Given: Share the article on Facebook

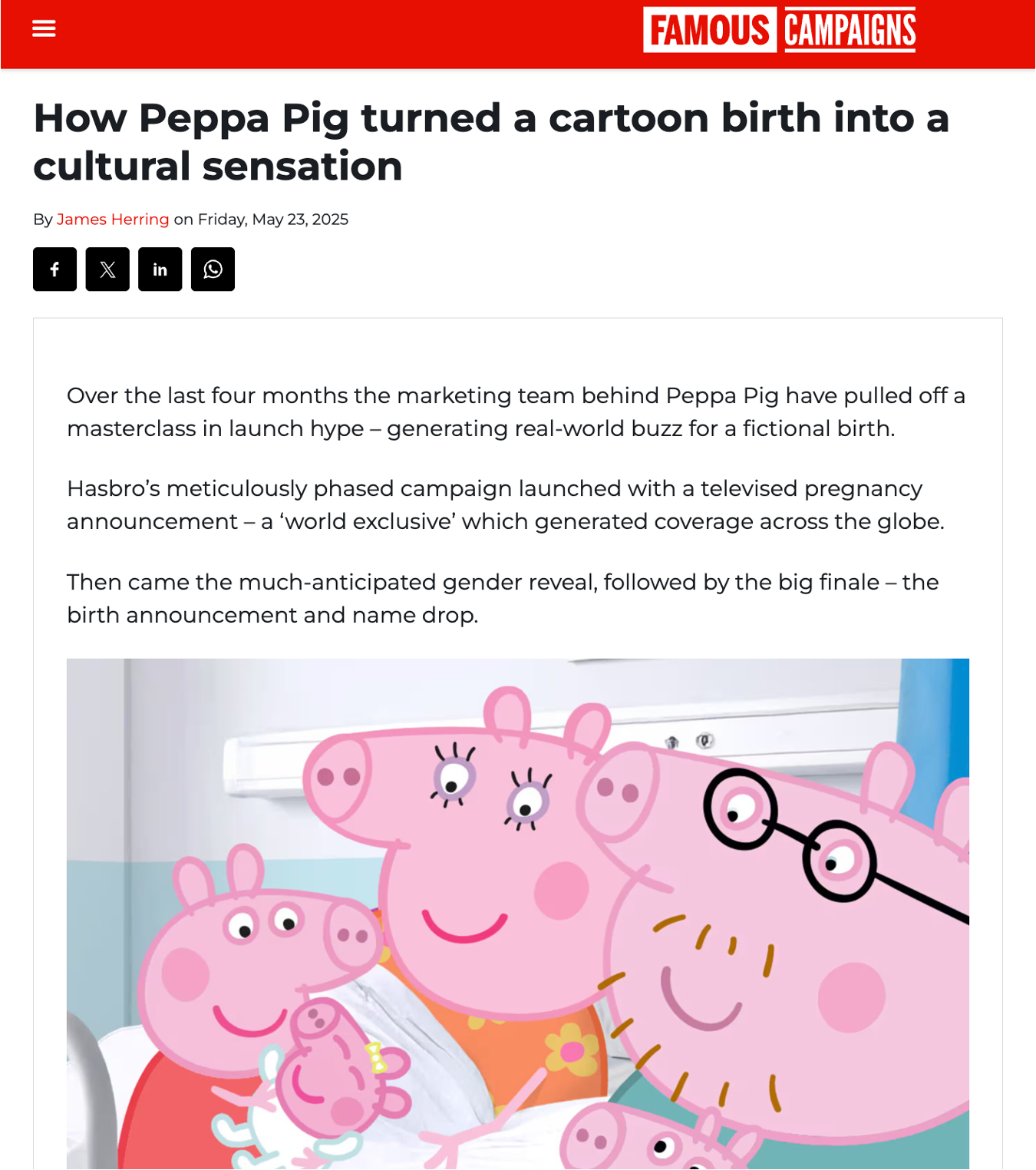Looking at the screenshot, I should (x=54, y=269).
